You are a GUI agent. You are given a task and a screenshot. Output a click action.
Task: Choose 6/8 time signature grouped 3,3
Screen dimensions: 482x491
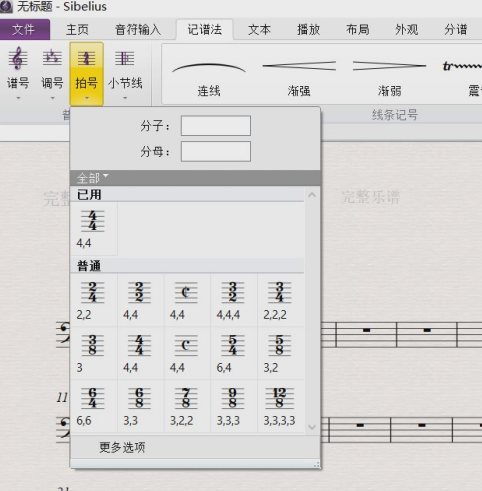click(140, 406)
